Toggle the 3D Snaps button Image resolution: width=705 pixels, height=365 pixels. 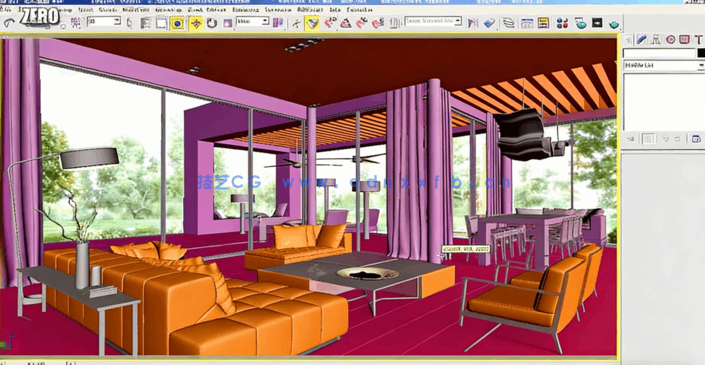coord(330,22)
